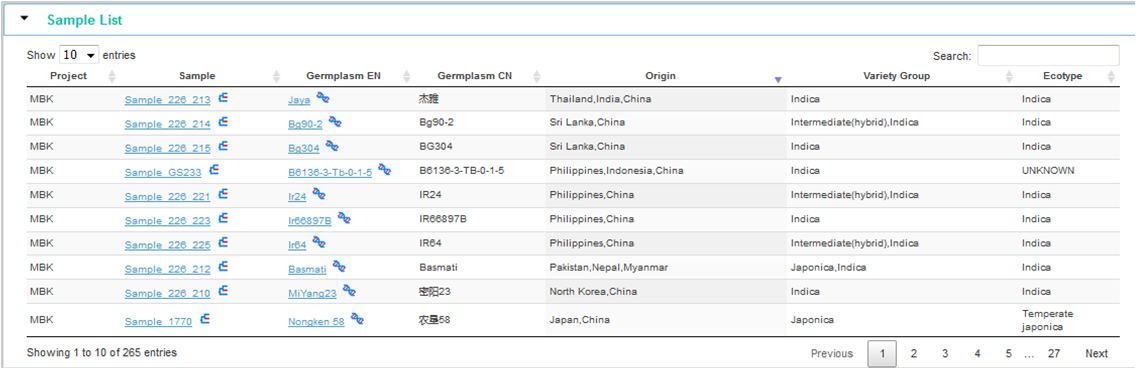Image resolution: width=1136 pixels, height=369 pixels.
Task: Click the icon next to Sample_226_225
Action: 224,242
